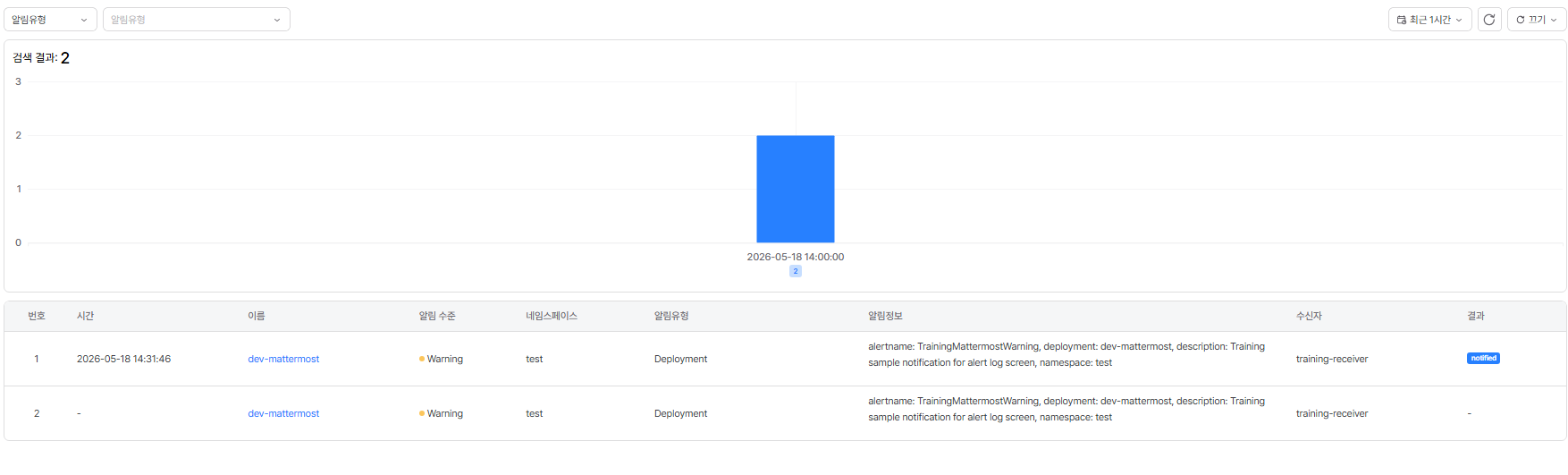Click the 알림유형 column header in table
1568x475 pixels.
point(671,316)
